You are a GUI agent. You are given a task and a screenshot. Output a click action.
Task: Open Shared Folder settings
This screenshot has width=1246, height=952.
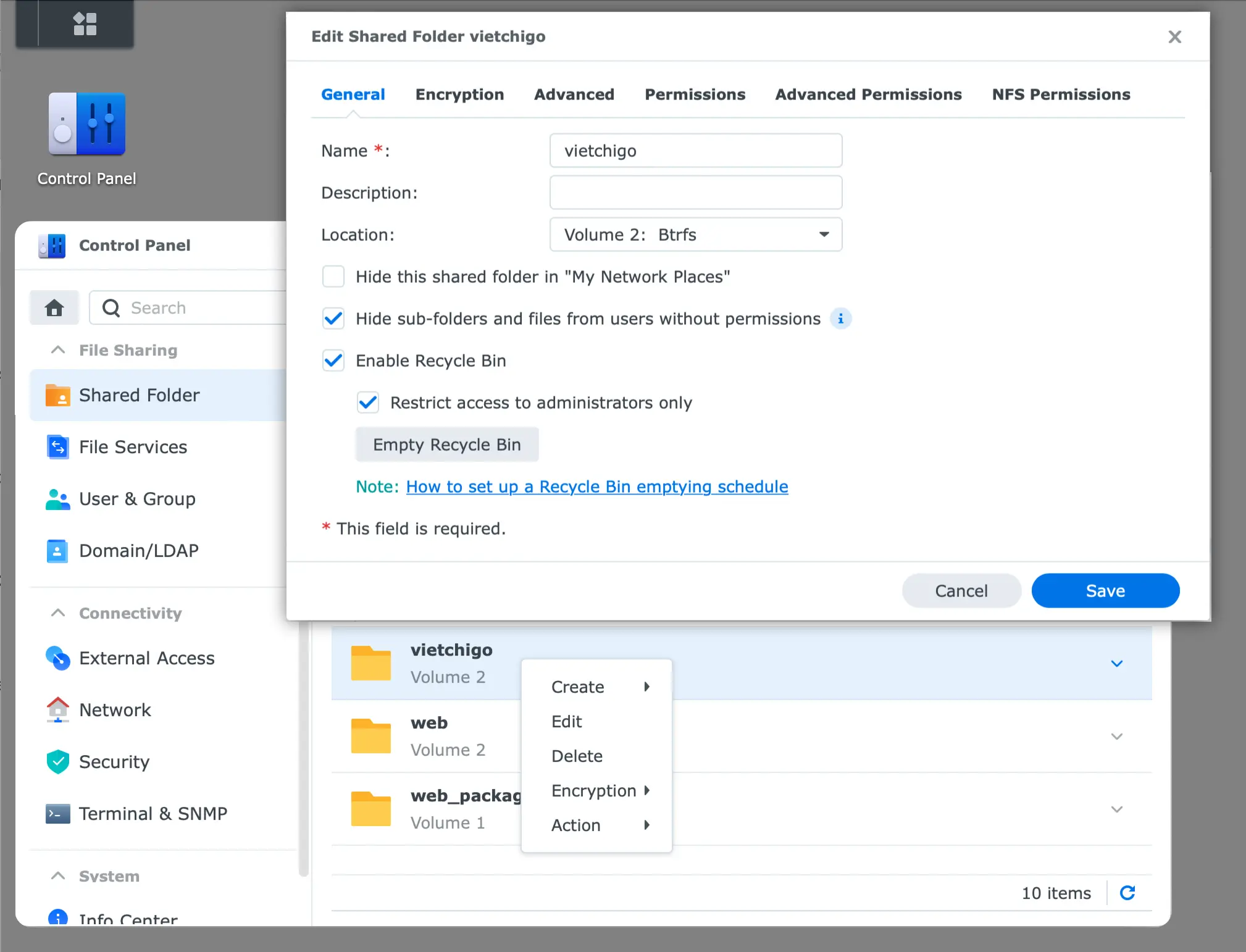tap(158, 395)
